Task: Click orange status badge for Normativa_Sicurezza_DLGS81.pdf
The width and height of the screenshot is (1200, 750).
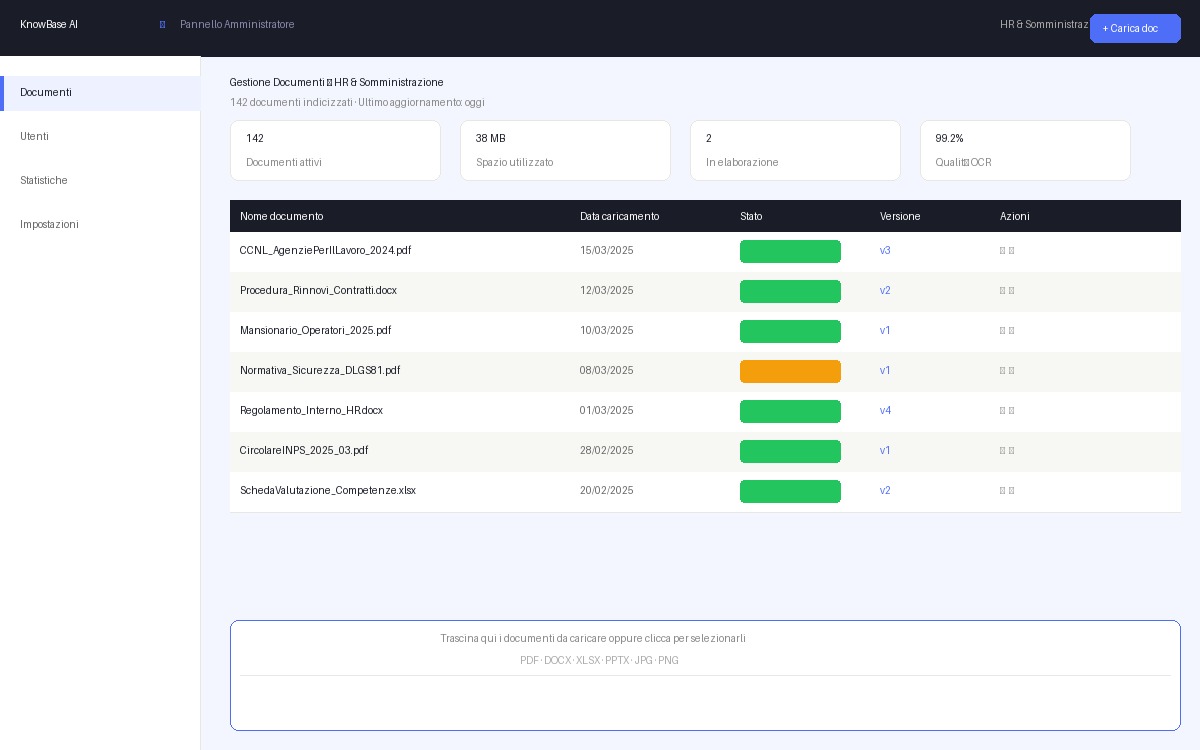Action: coord(790,371)
